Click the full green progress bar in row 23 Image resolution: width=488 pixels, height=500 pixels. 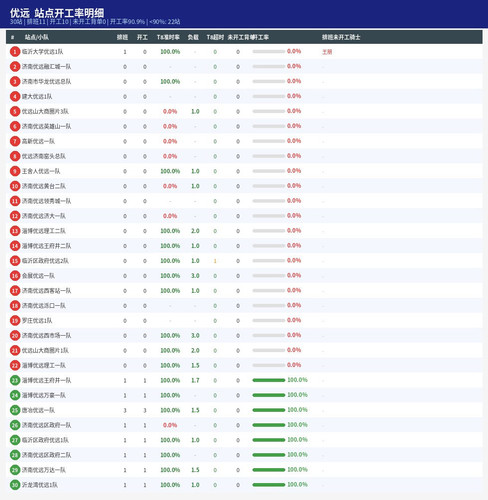[x=269, y=380]
